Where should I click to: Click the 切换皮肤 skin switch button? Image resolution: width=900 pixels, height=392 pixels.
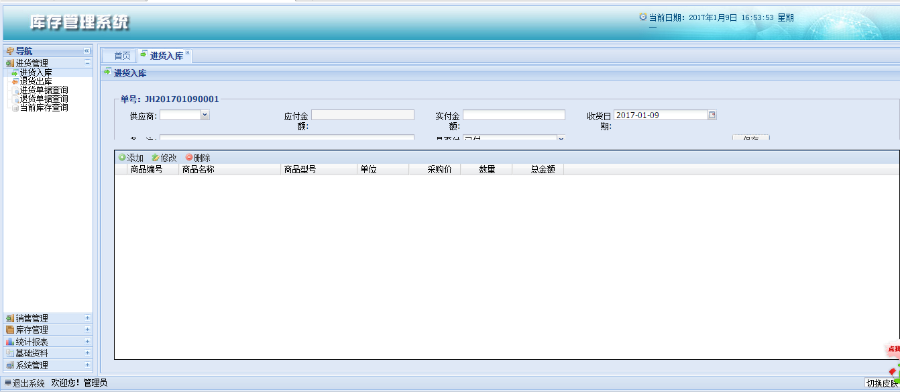click(x=882, y=383)
